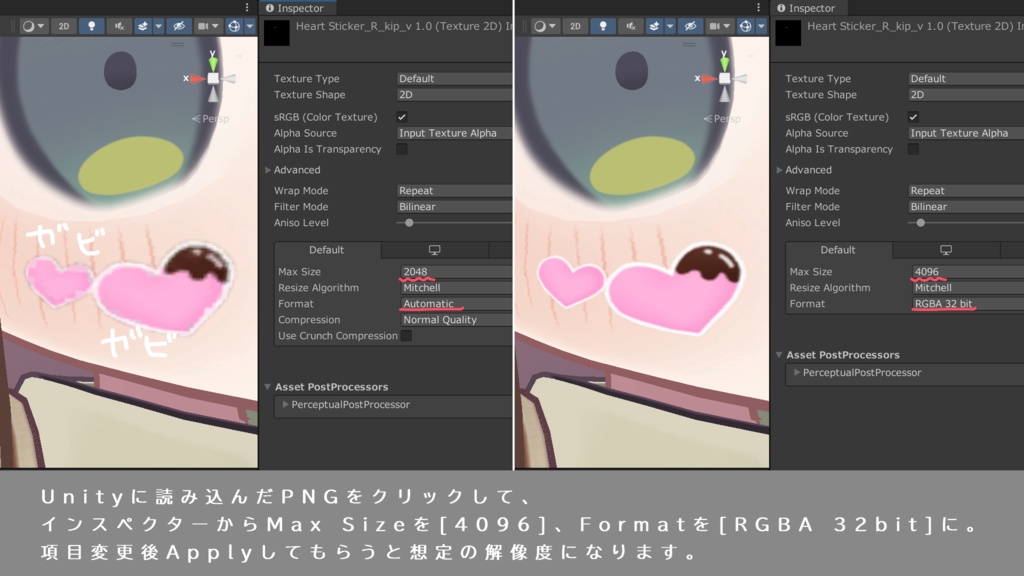Open Format Automatic dropdown in left Inspector
Viewport: 1024px width, 576px height.
[x=456, y=304]
